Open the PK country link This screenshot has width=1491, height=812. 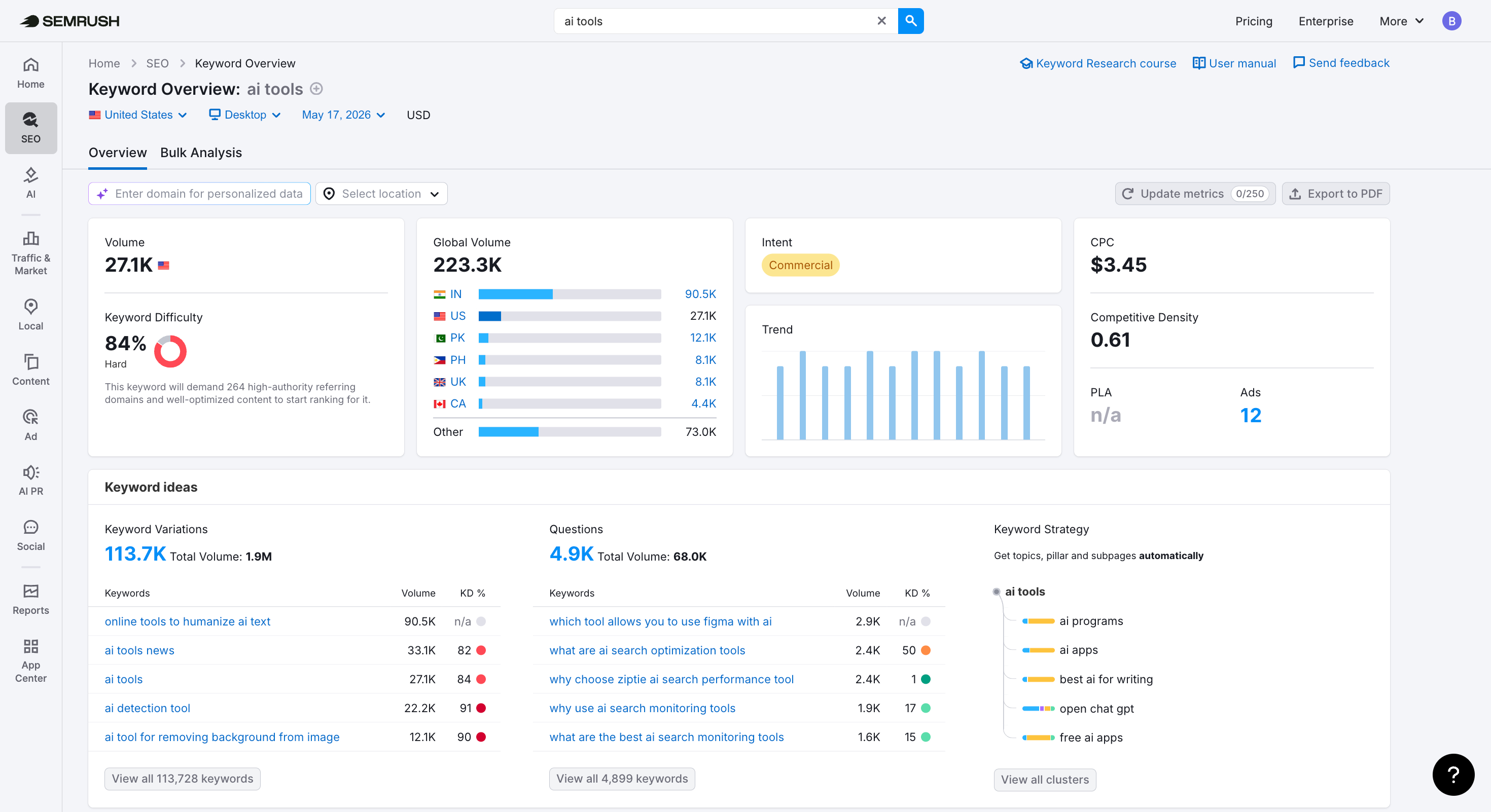point(457,338)
